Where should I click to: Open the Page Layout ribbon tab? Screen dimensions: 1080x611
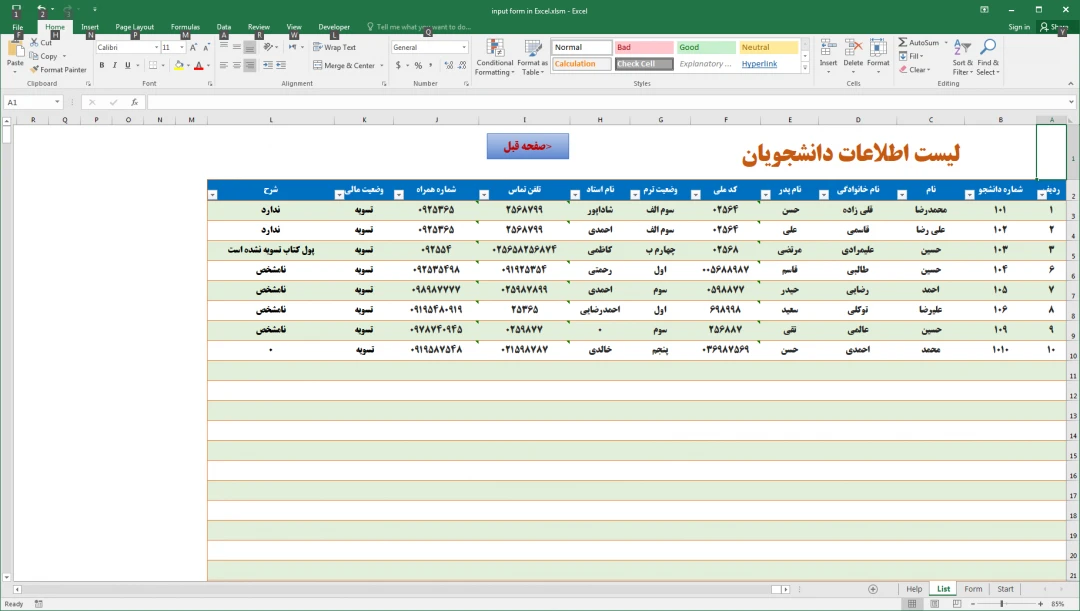tap(134, 27)
